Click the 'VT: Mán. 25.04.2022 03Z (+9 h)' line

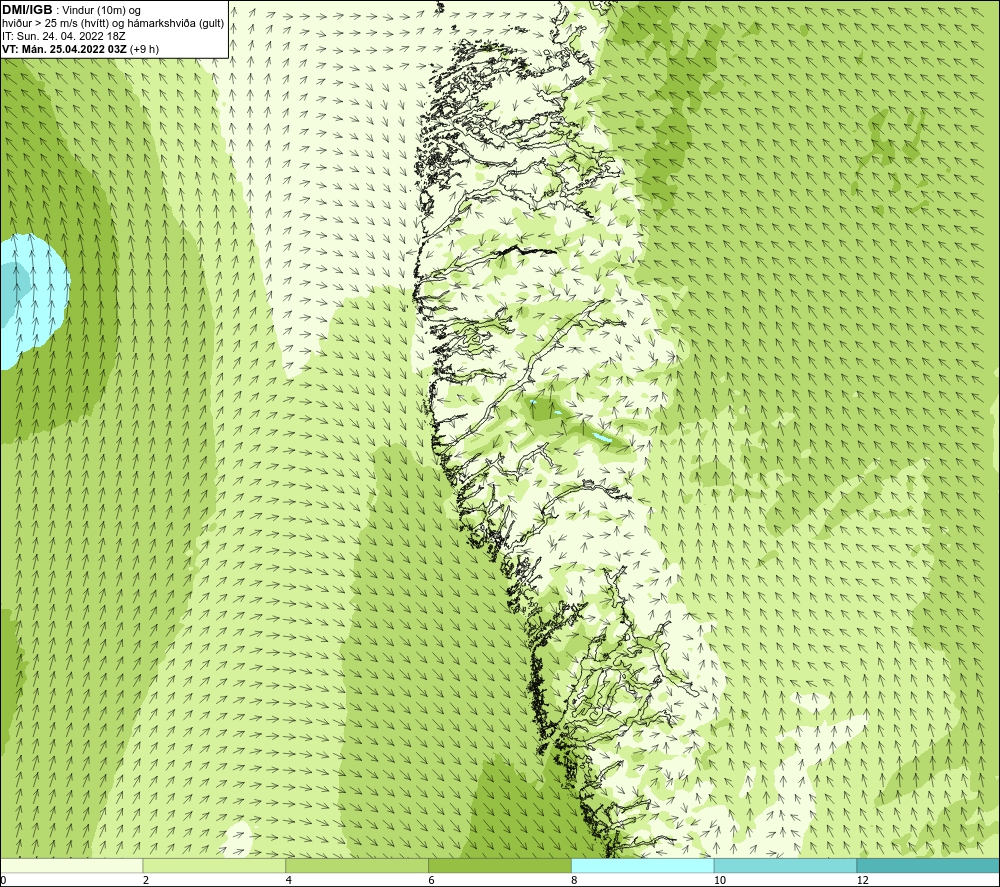pos(80,49)
